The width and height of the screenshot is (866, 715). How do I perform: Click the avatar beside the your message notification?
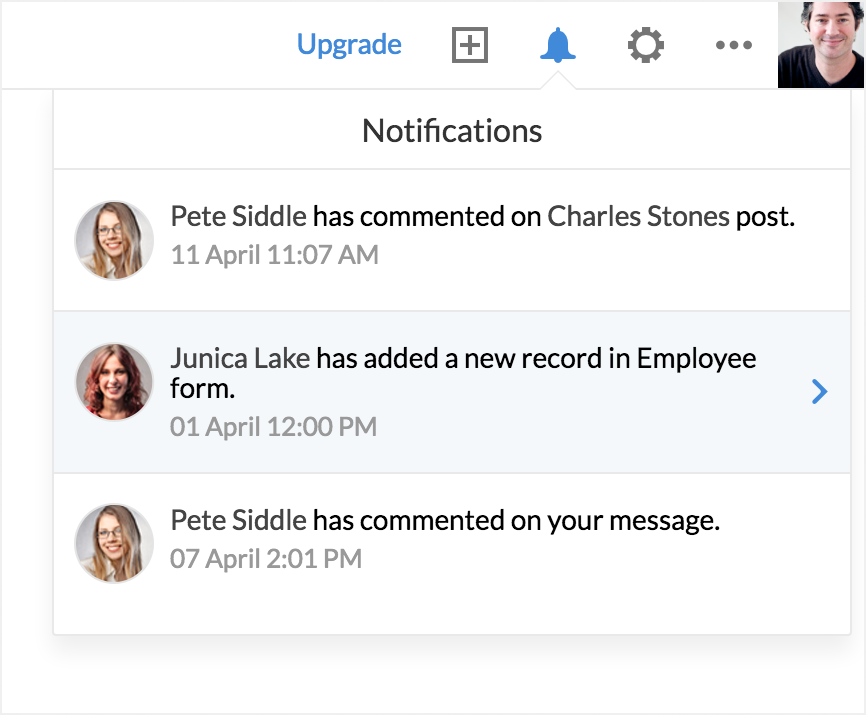114,543
